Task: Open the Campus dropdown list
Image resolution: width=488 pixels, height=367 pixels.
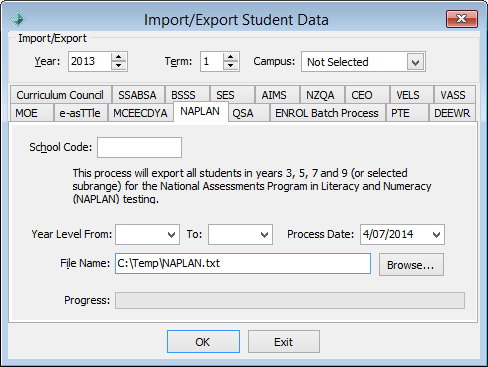Action: [415, 62]
